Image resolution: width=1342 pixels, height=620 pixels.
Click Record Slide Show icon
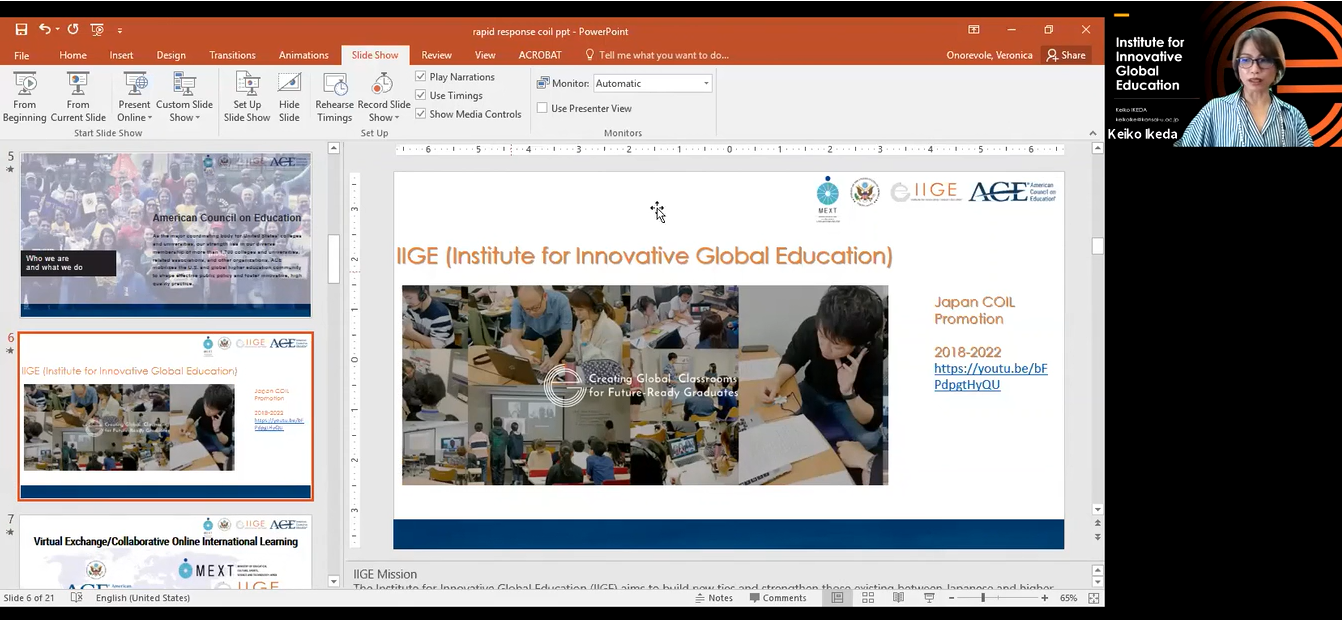pyautogui.click(x=384, y=85)
